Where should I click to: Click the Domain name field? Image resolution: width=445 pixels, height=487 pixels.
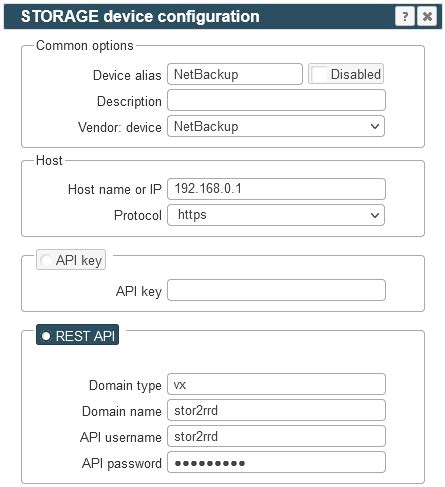276,410
